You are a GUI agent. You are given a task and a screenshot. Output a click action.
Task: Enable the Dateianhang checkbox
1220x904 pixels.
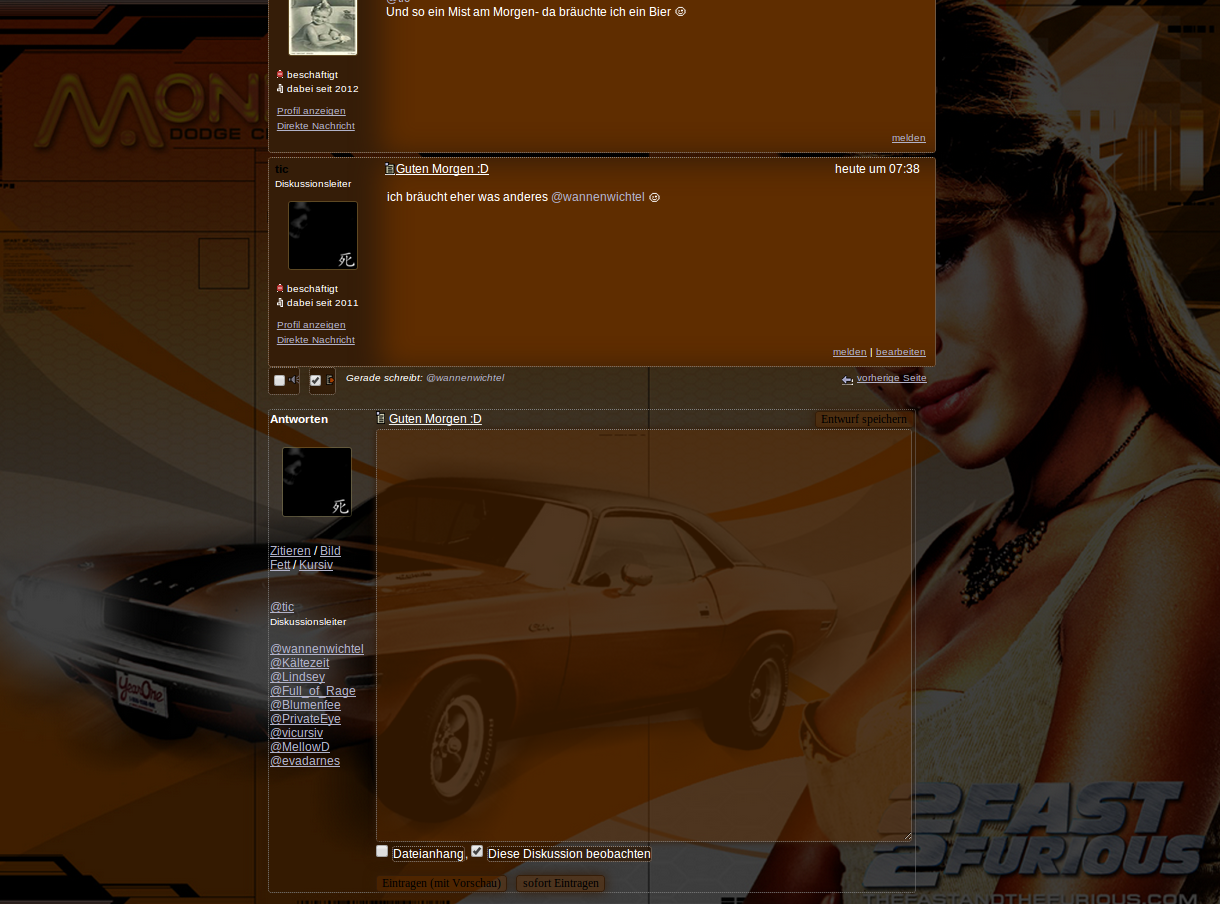pos(382,851)
